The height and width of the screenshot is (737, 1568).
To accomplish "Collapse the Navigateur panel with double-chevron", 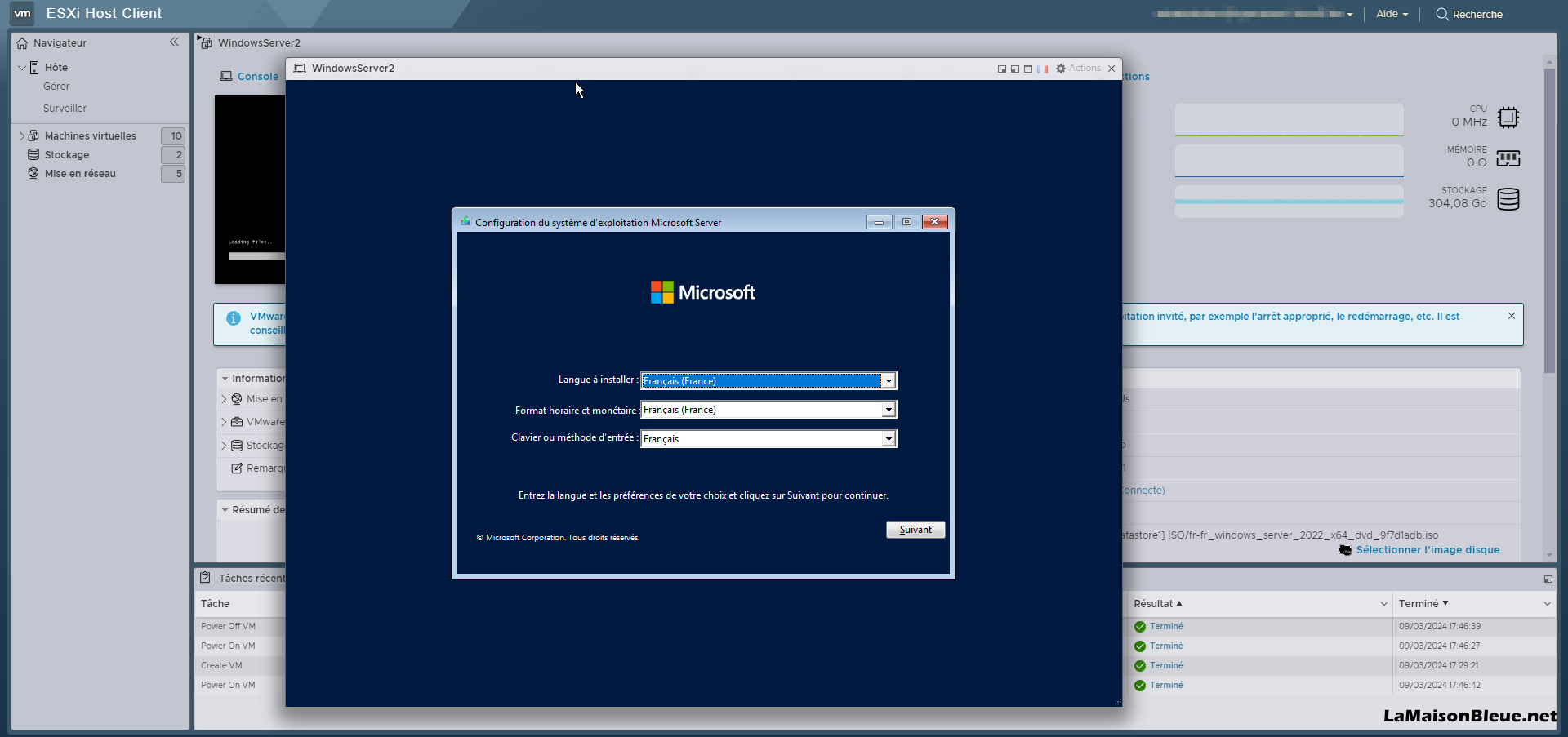I will coord(174,42).
